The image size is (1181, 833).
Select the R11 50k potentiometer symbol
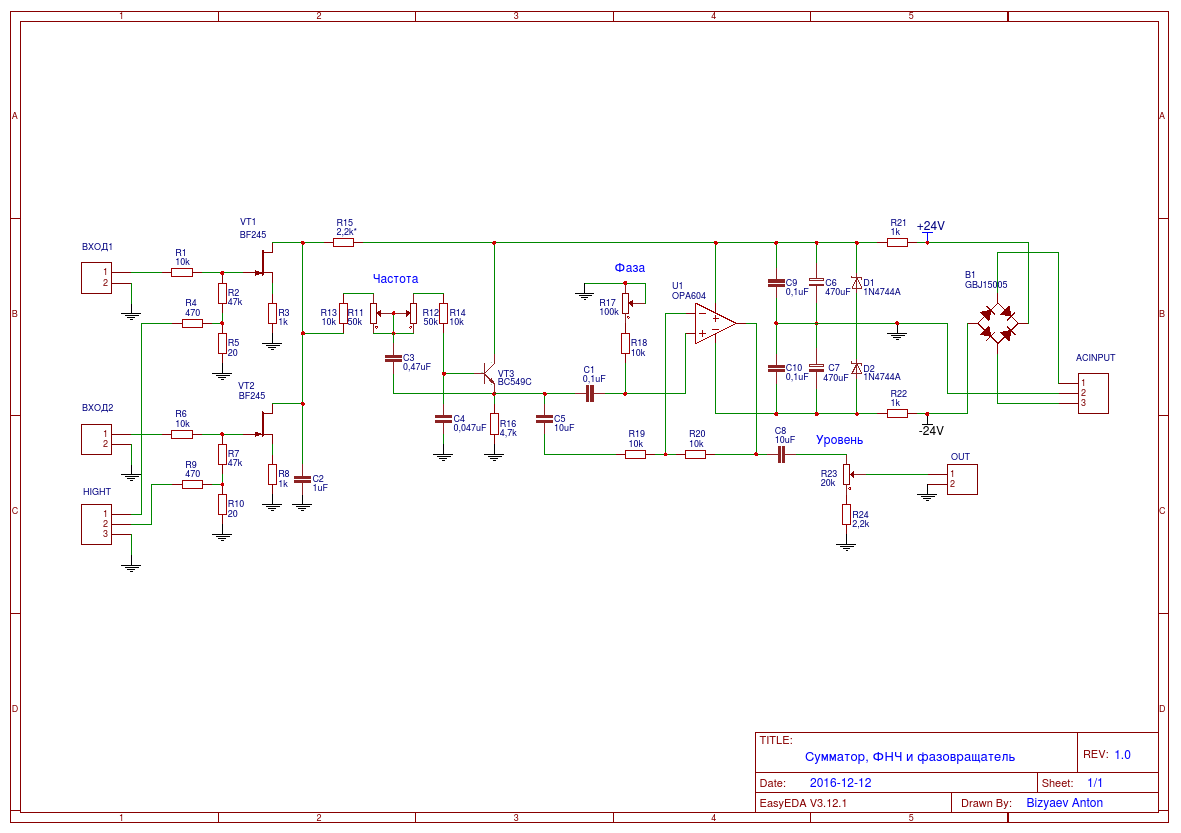tap(375, 313)
